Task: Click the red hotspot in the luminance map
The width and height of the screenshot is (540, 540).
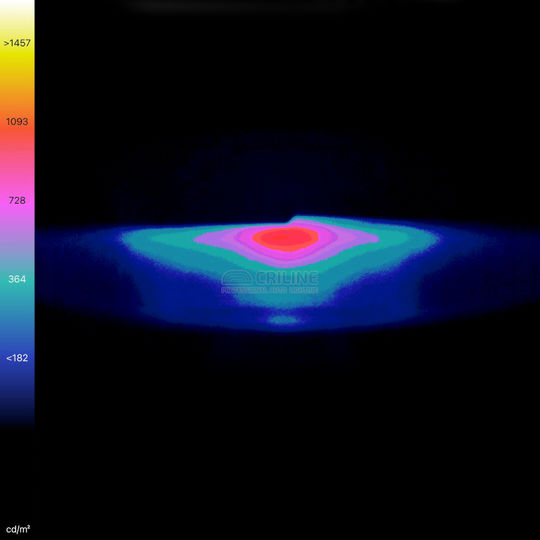Action: click(285, 238)
